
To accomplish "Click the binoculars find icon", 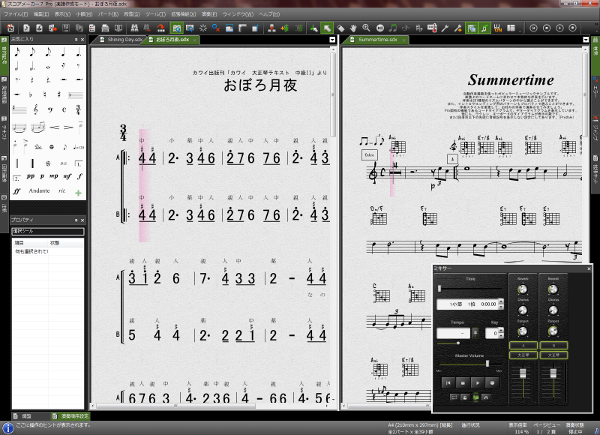I will [134, 28].
